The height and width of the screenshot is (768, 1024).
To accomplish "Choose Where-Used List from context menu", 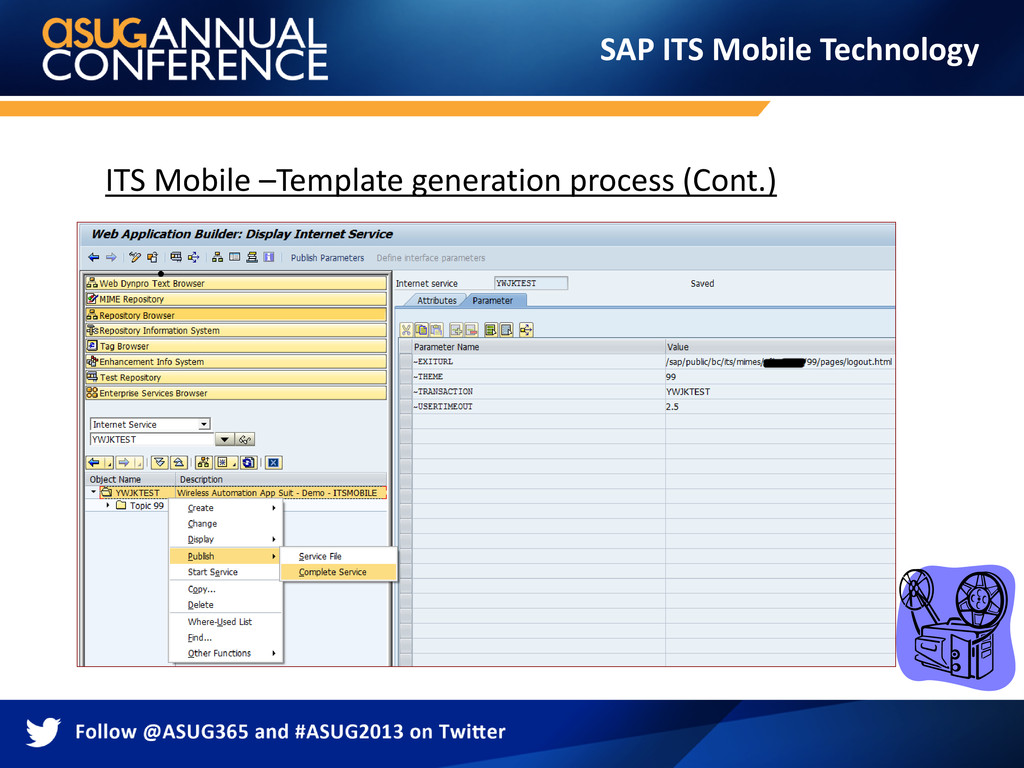I will (x=226, y=622).
